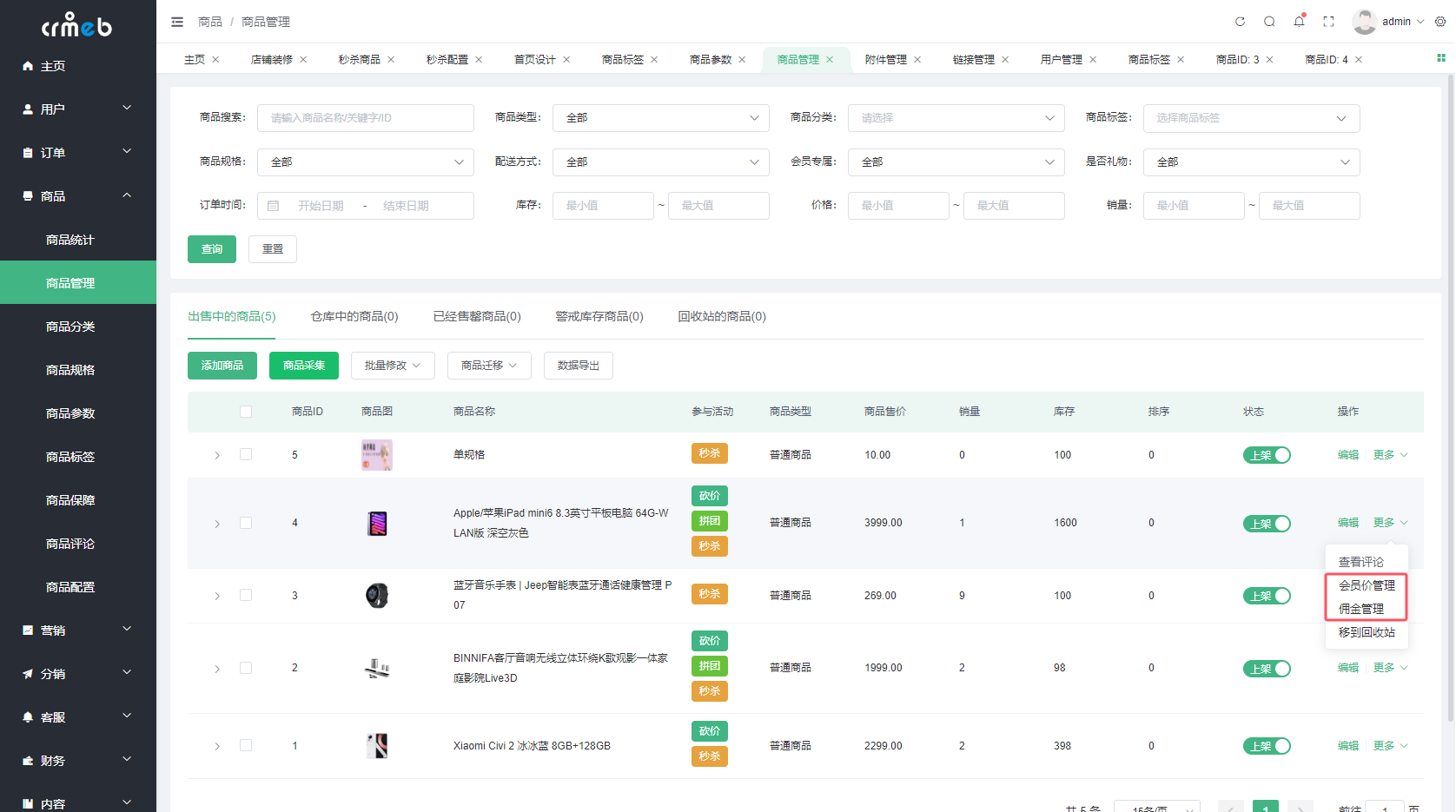The height and width of the screenshot is (812, 1456).
Task: Click the 数据导出 button
Action: point(579,366)
